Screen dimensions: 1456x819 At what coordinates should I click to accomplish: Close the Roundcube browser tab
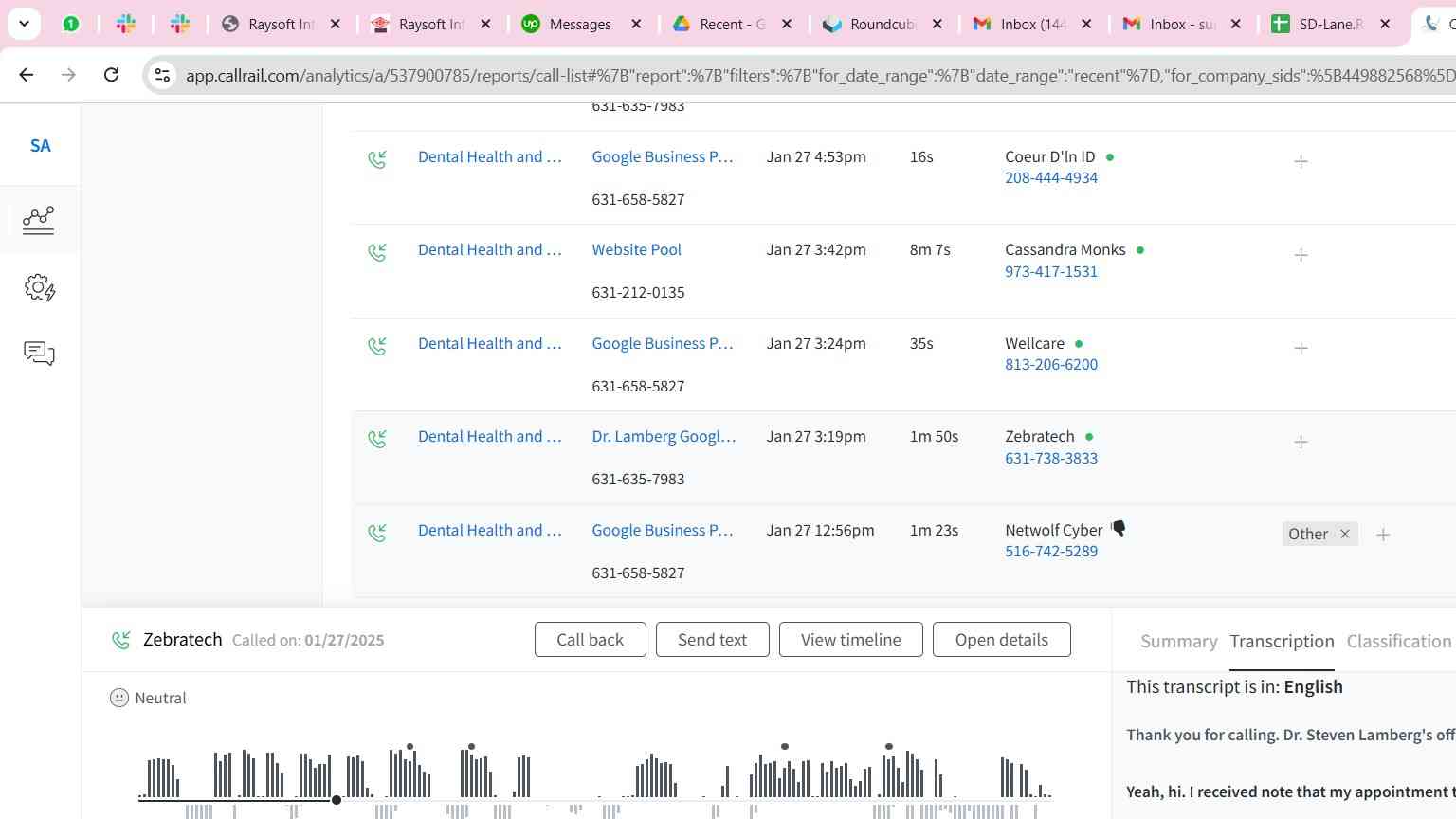(937, 24)
